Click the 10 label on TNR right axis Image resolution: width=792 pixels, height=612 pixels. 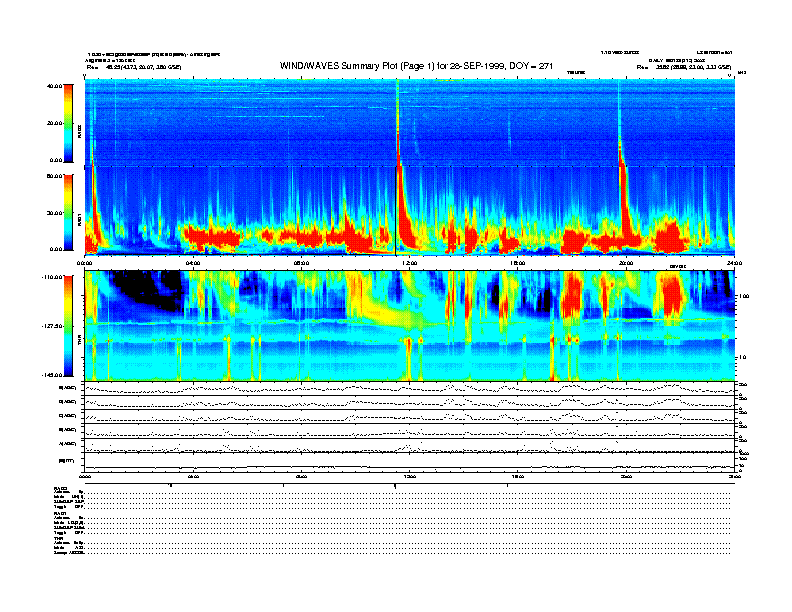coord(742,358)
